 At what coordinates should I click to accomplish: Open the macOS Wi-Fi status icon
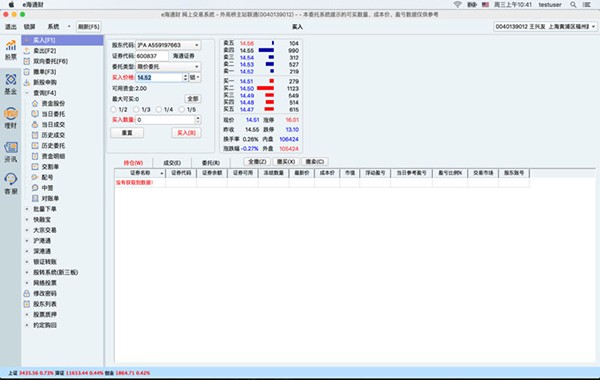457,5
